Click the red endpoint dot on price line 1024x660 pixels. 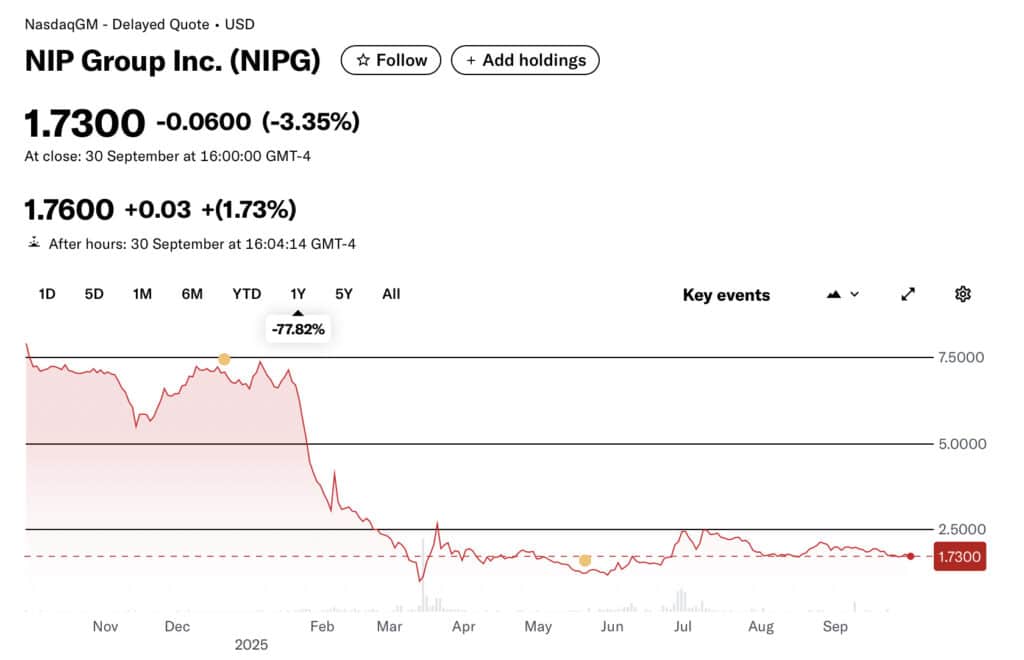click(x=910, y=556)
